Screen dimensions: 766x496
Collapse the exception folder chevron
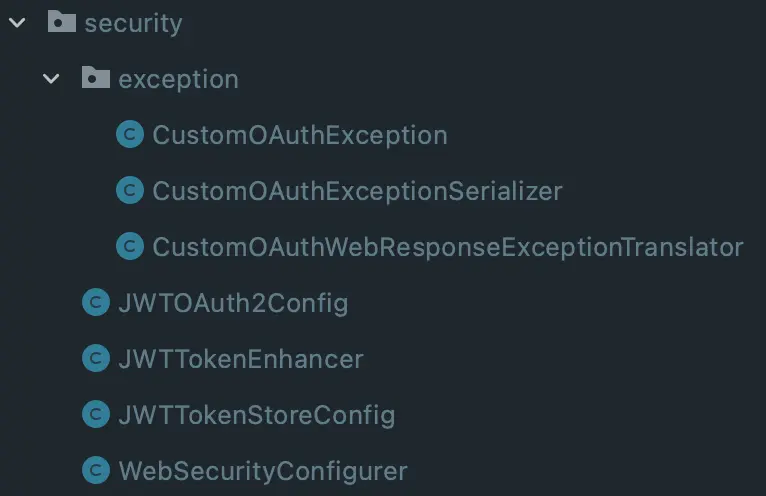click(51, 79)
